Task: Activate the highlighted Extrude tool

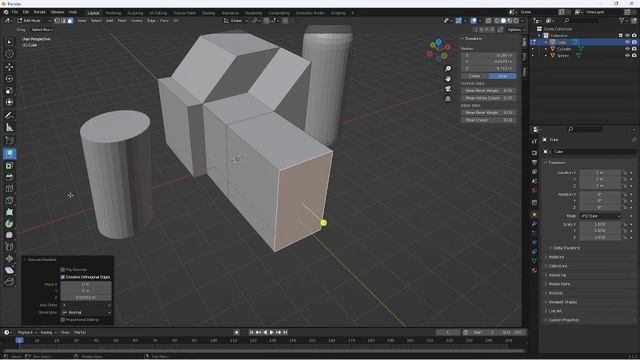Action: click(9, 153)
